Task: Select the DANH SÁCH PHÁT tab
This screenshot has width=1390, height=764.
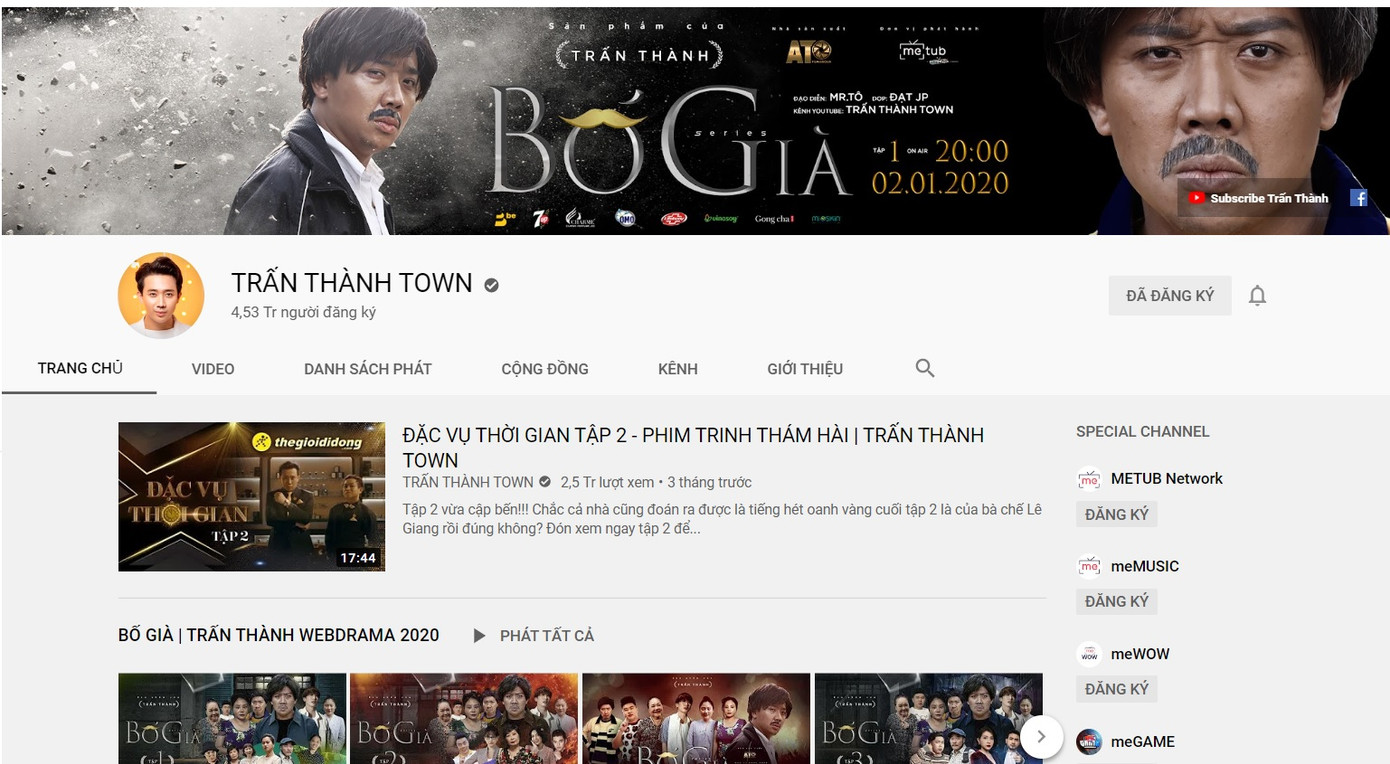Action: pyautogui.click(x=368, y=368)
